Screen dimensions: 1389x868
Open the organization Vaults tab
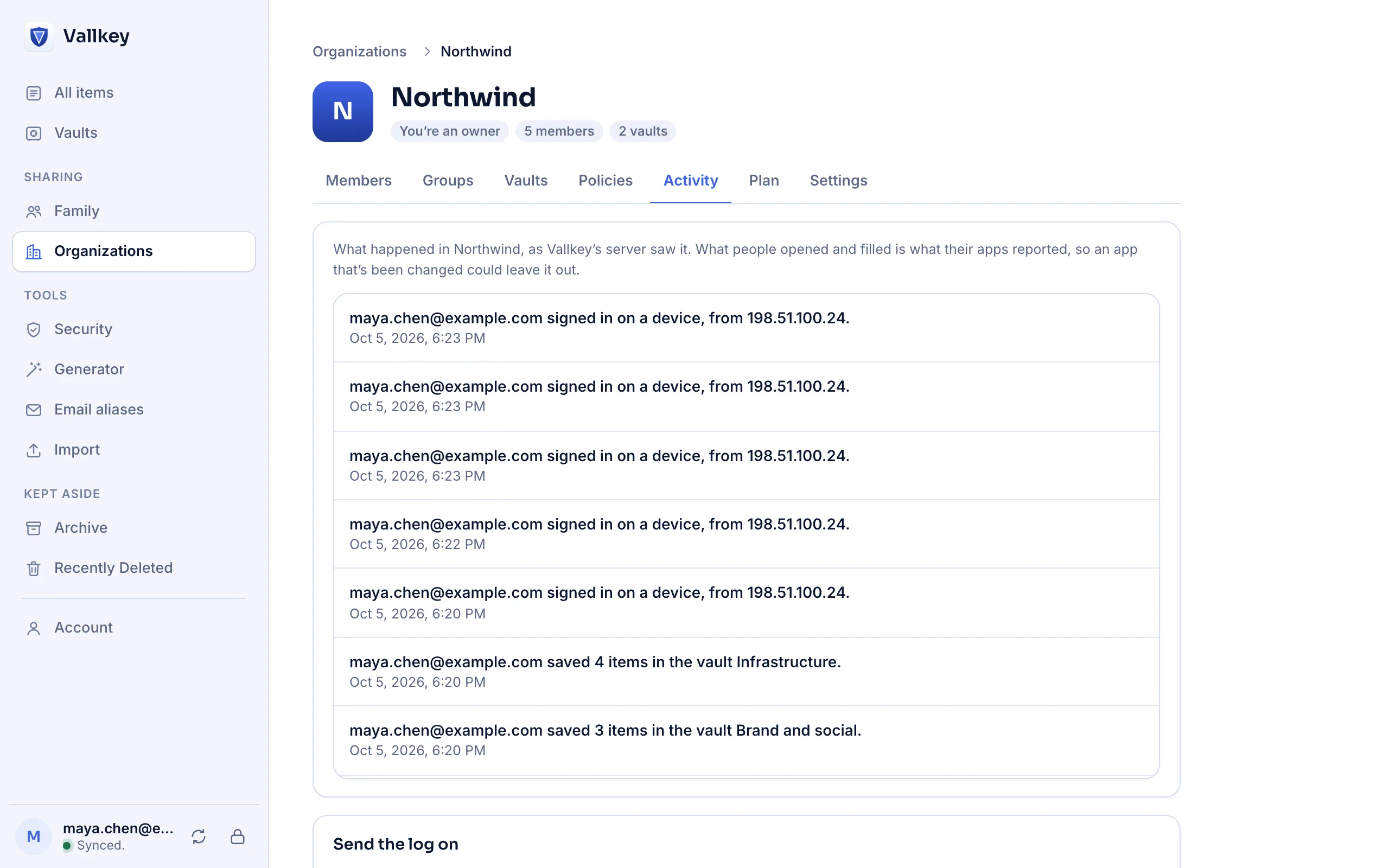[x=526, y=180]
